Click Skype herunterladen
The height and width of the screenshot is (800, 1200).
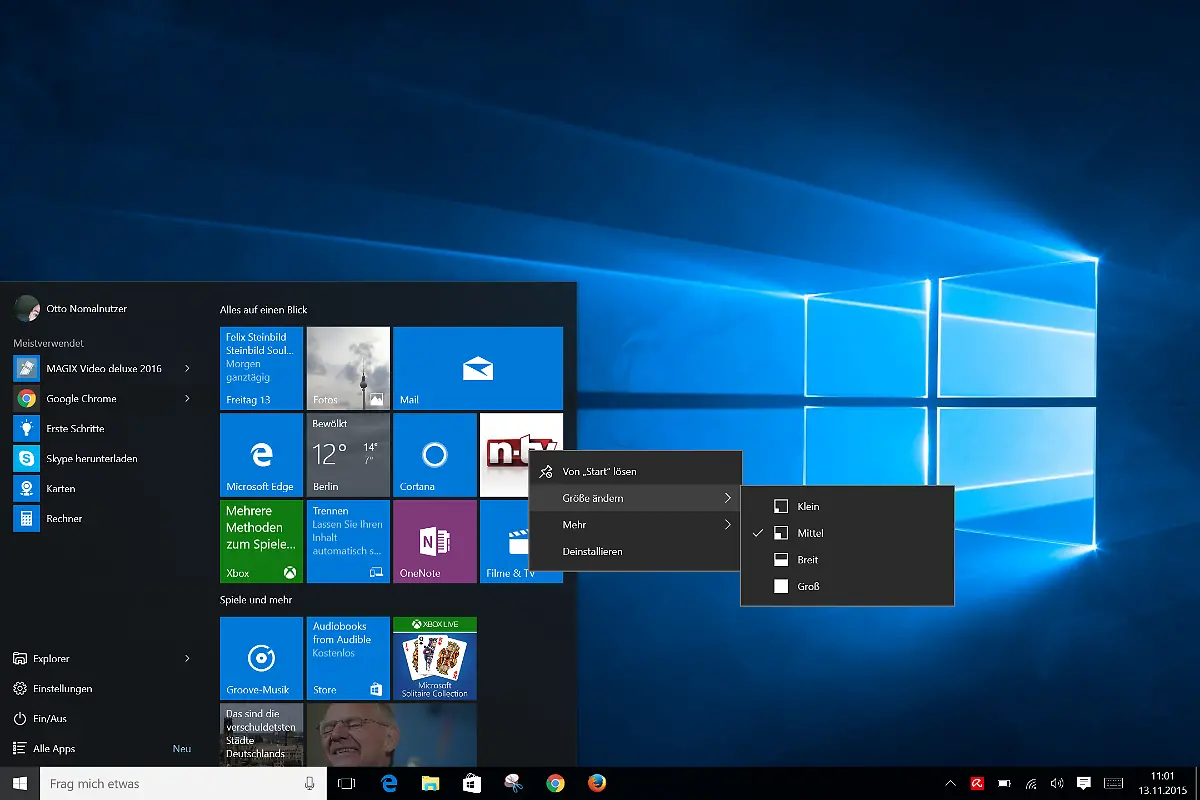90,458
